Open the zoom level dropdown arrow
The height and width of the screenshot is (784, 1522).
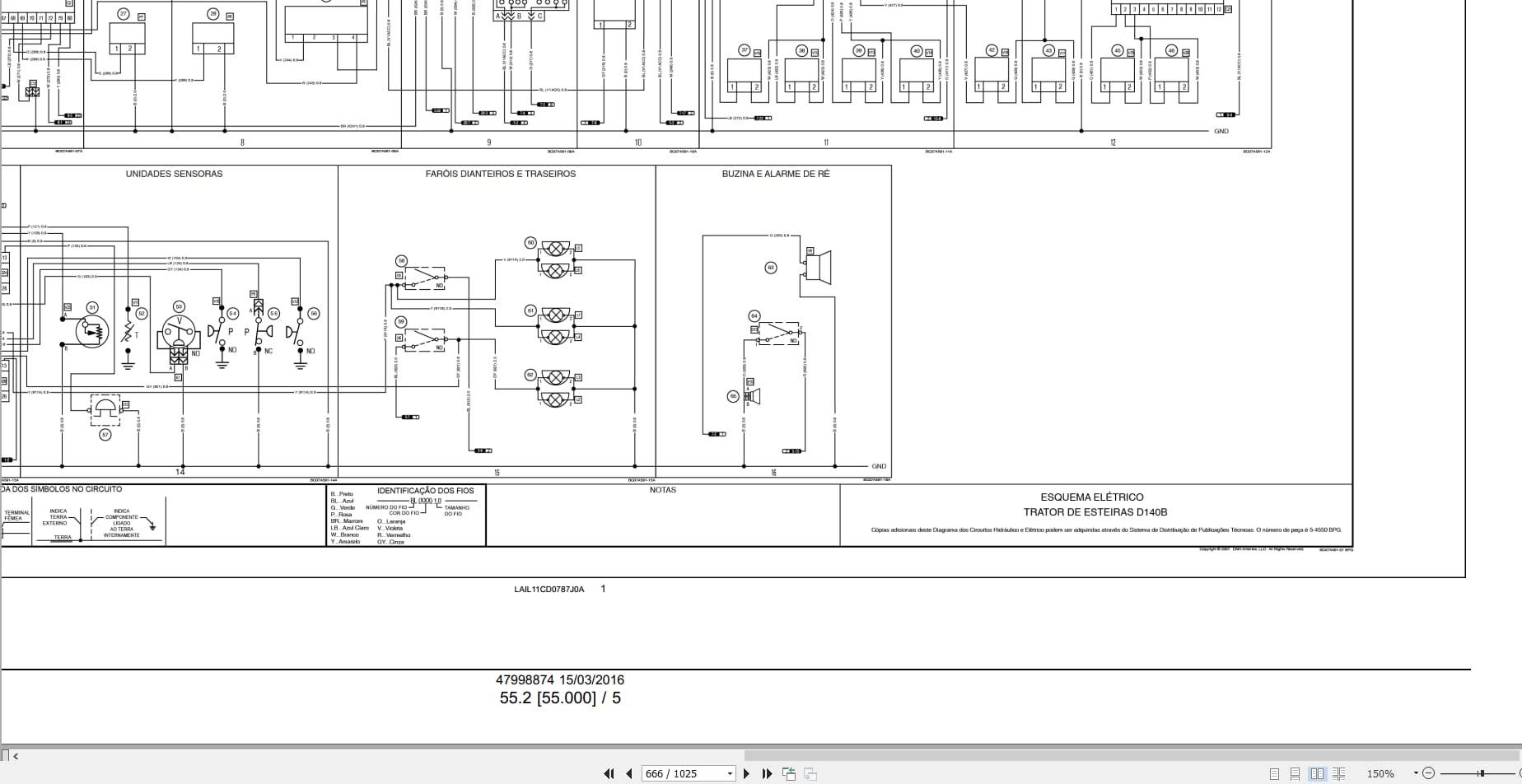tap(1416, 773)
